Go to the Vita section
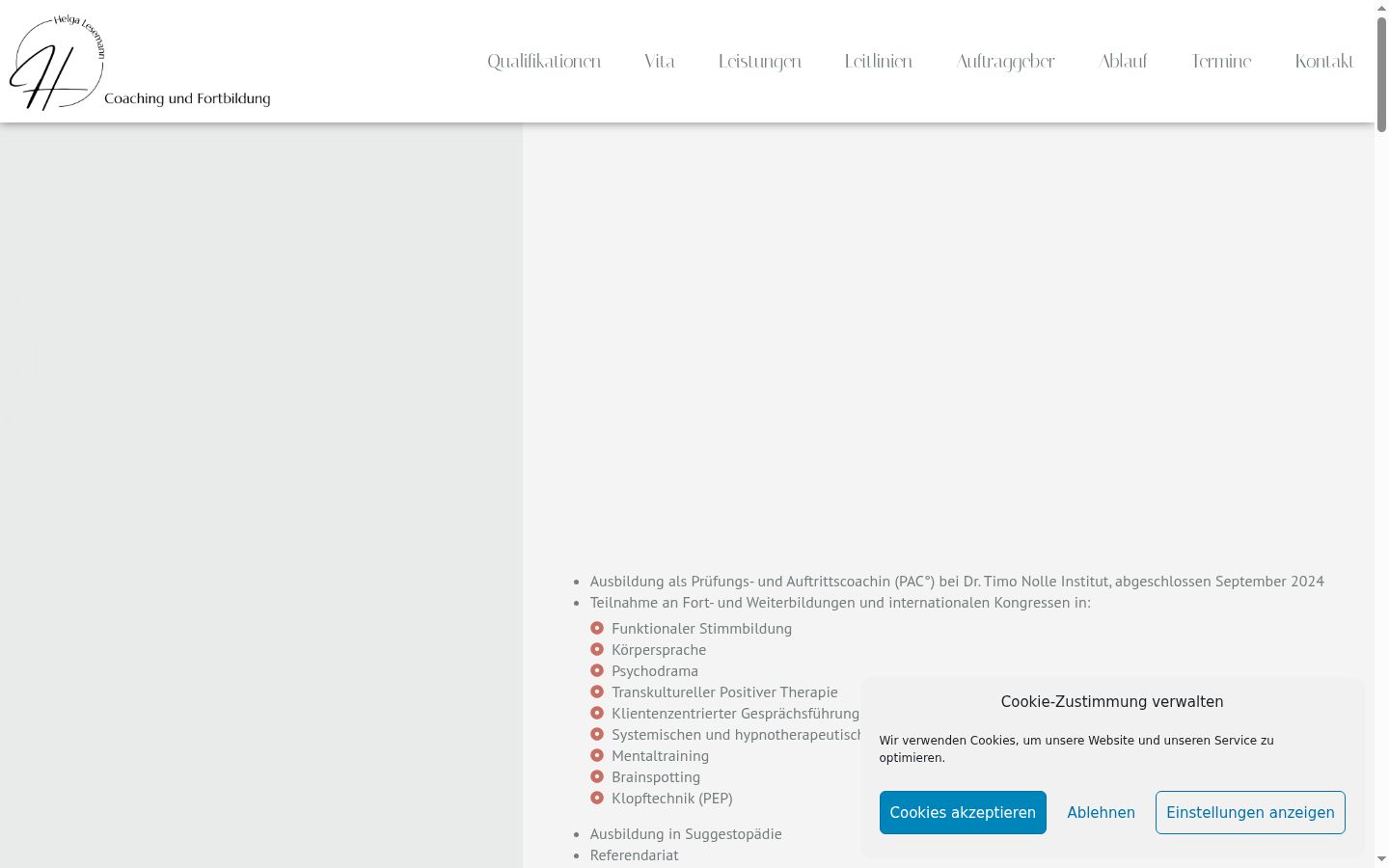 pyautogui.click(x=660, y=62)
